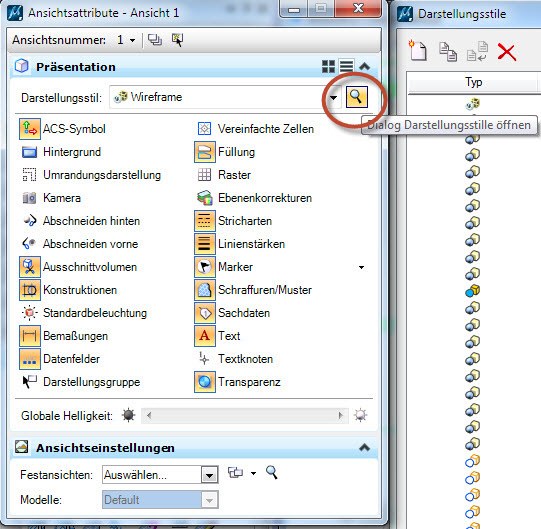The image size is (541, 529).
Task: Collapse the Ansichtseinstellungen section
Action: 364,448
